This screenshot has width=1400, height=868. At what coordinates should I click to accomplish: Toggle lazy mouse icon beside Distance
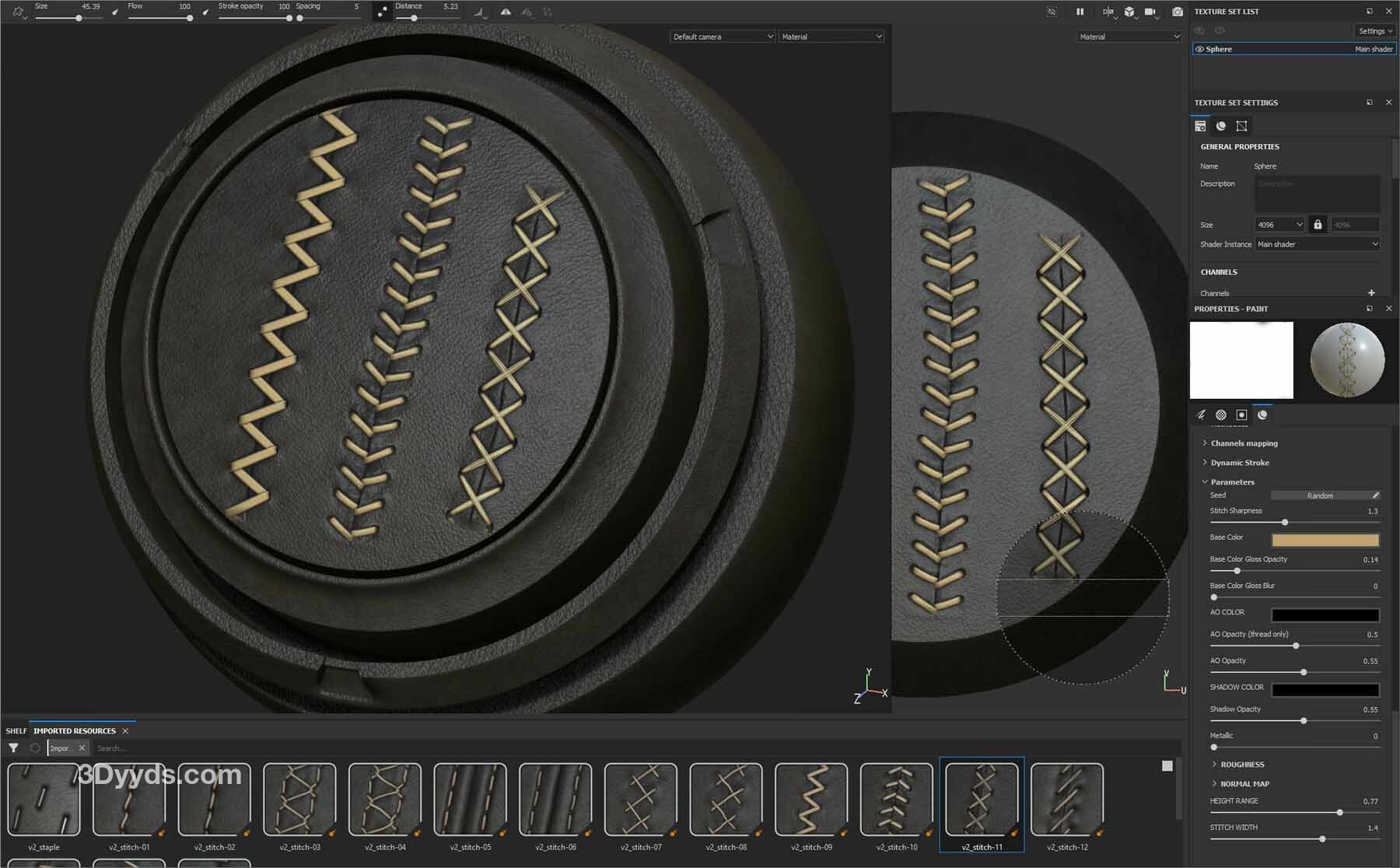pyautogui.click(x=382, y=12)
